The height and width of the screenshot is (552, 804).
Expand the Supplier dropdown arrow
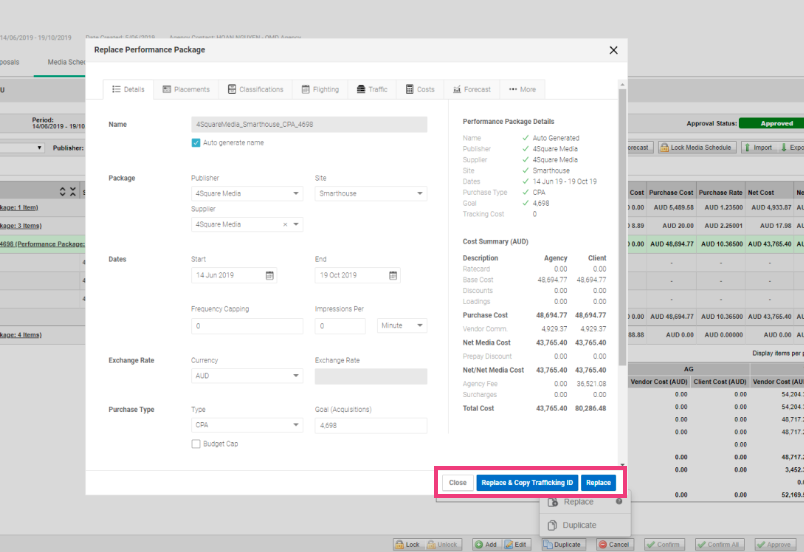pyautogui.click(x=296, y=224)
